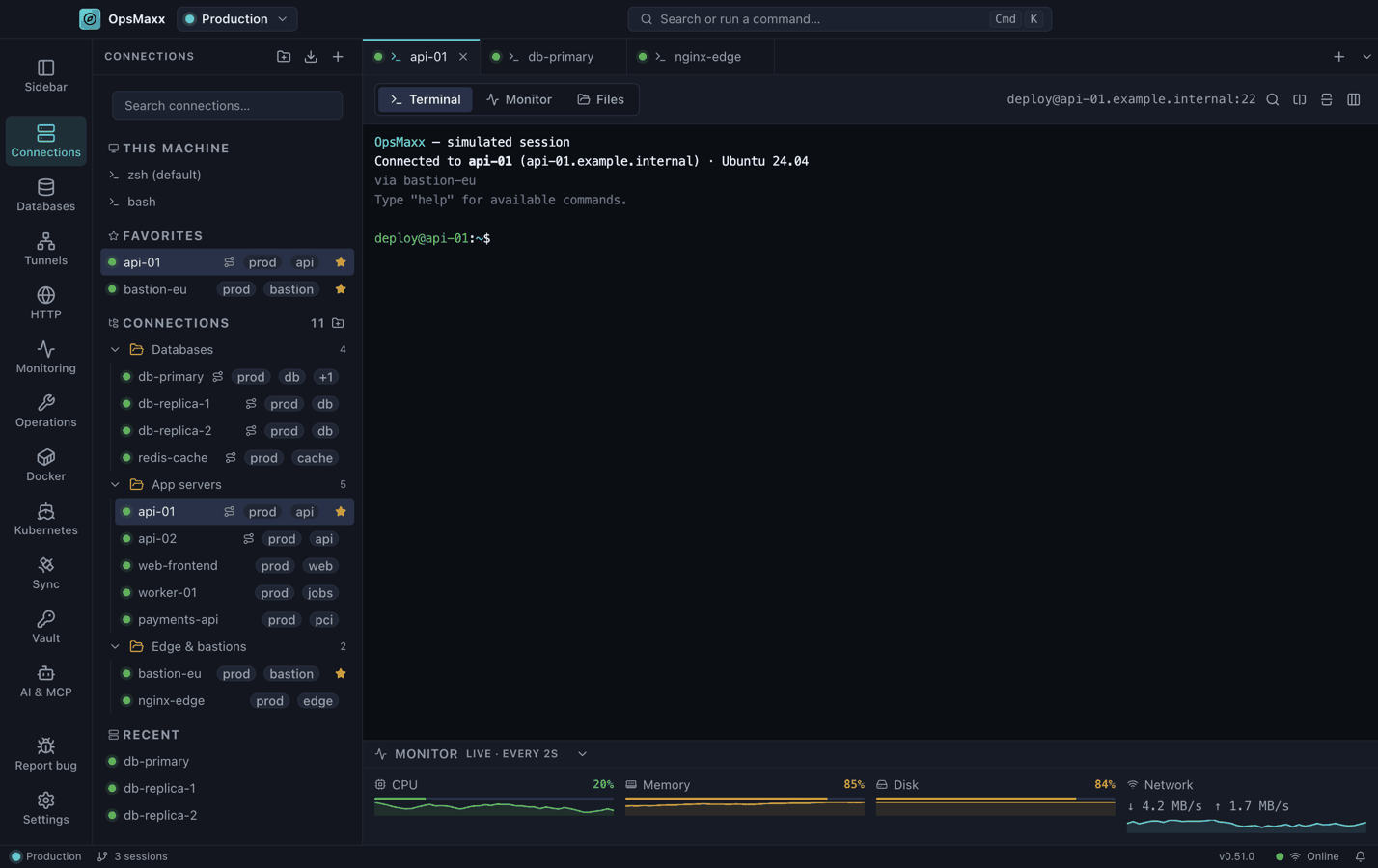The image size is (1378, 868).
Task: Select the Connections rail icon
Action: click(45, 141)
